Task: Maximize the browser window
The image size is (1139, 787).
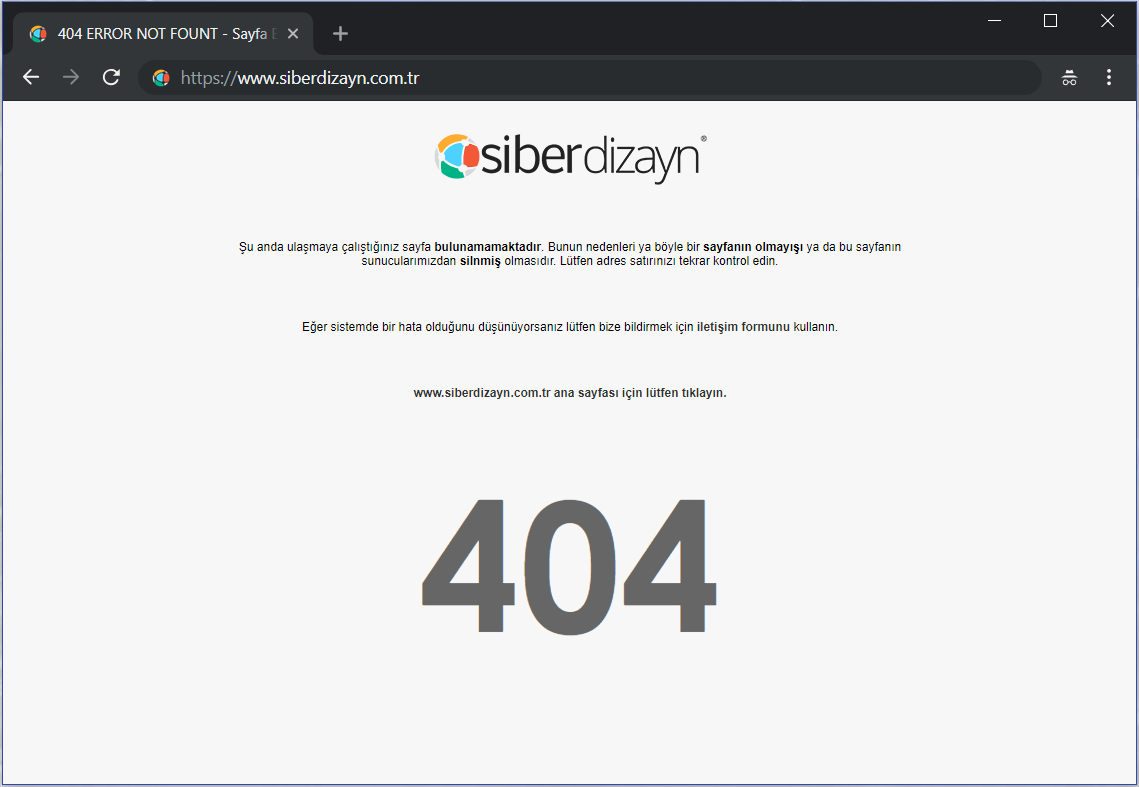Action: tap(1050, 20)
